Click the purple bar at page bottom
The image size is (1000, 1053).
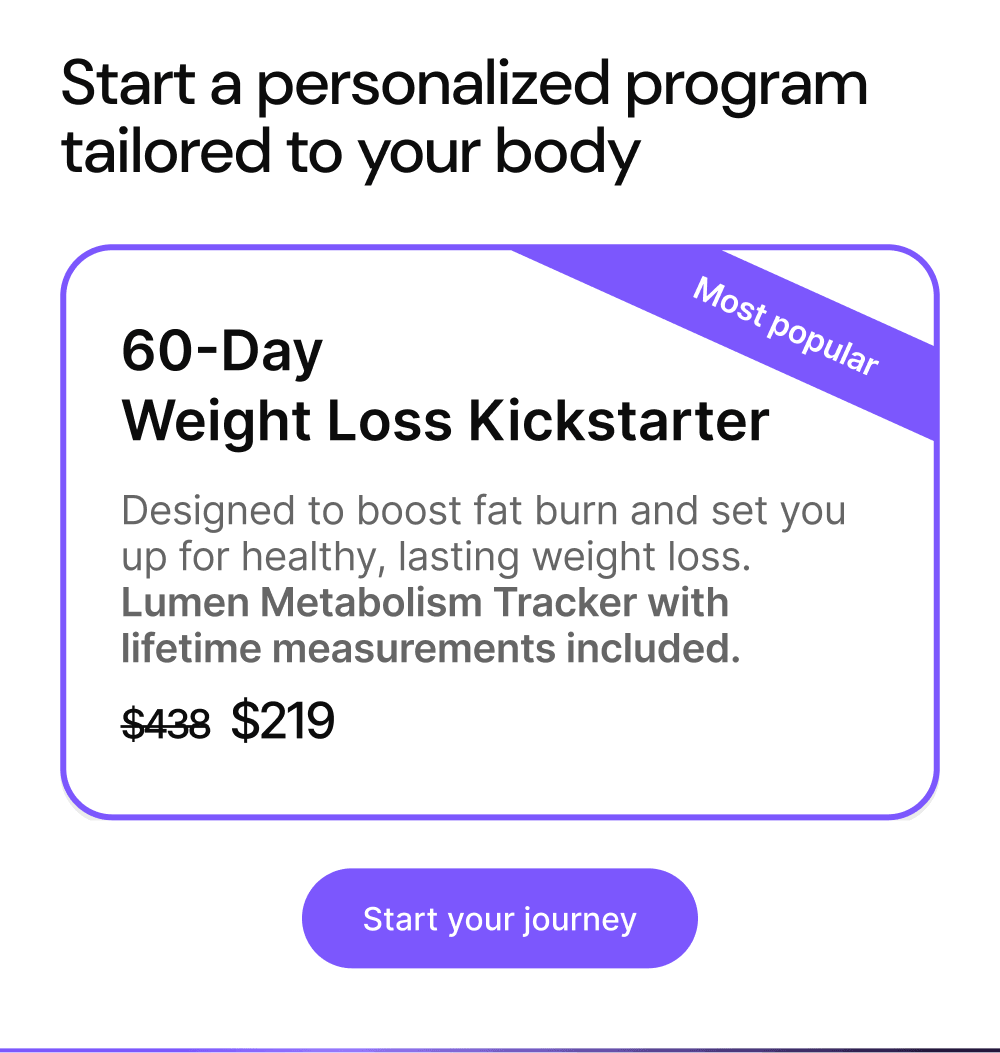pyautogui.click(x=500, y=1049)
